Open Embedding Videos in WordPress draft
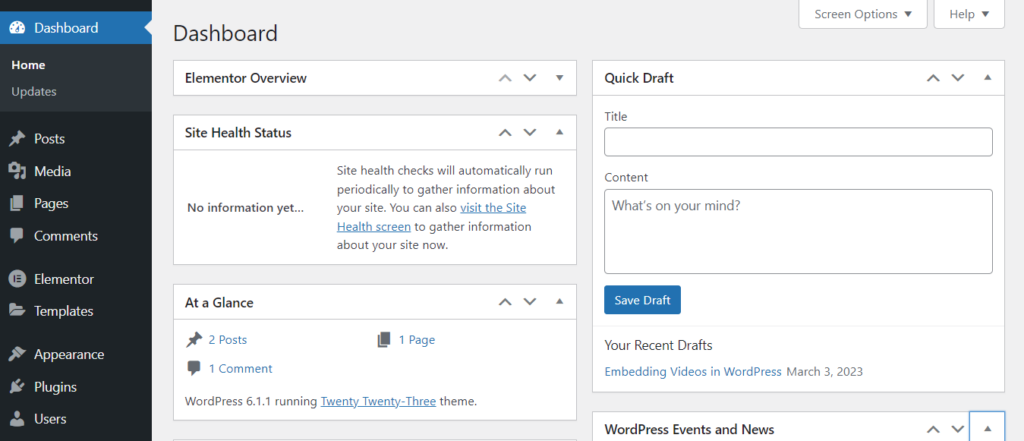The height and width of the screenshot is (441, 1024). click(x=693, y=372)
